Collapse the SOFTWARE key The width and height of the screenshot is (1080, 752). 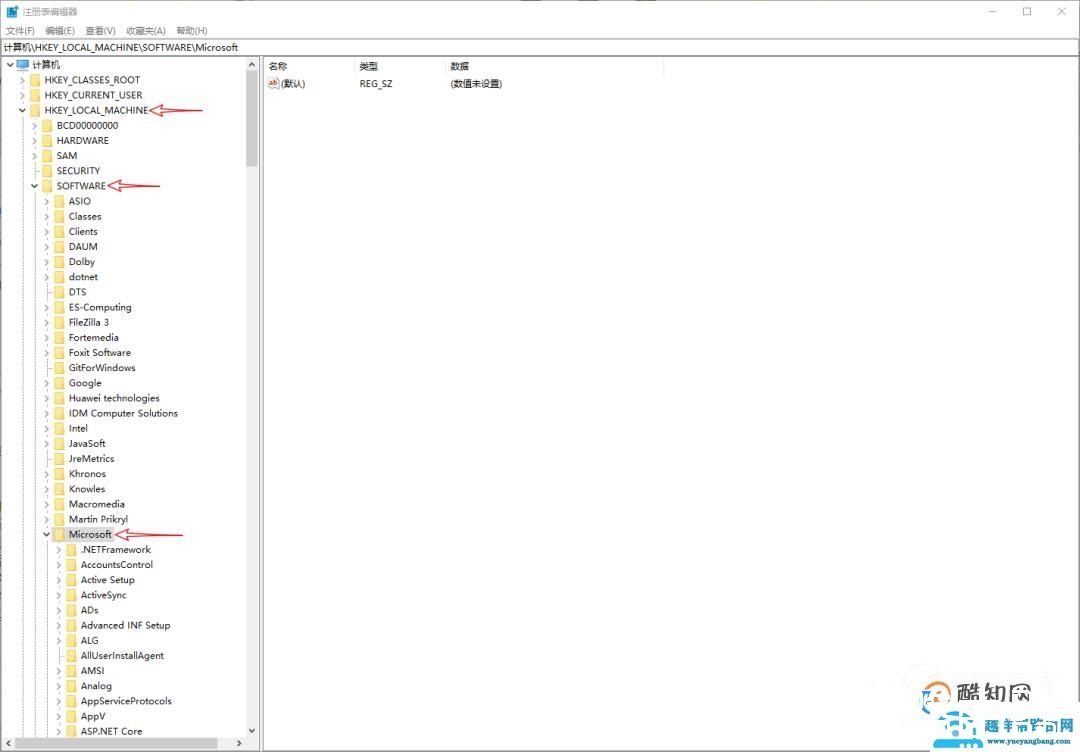pos(34,185)
